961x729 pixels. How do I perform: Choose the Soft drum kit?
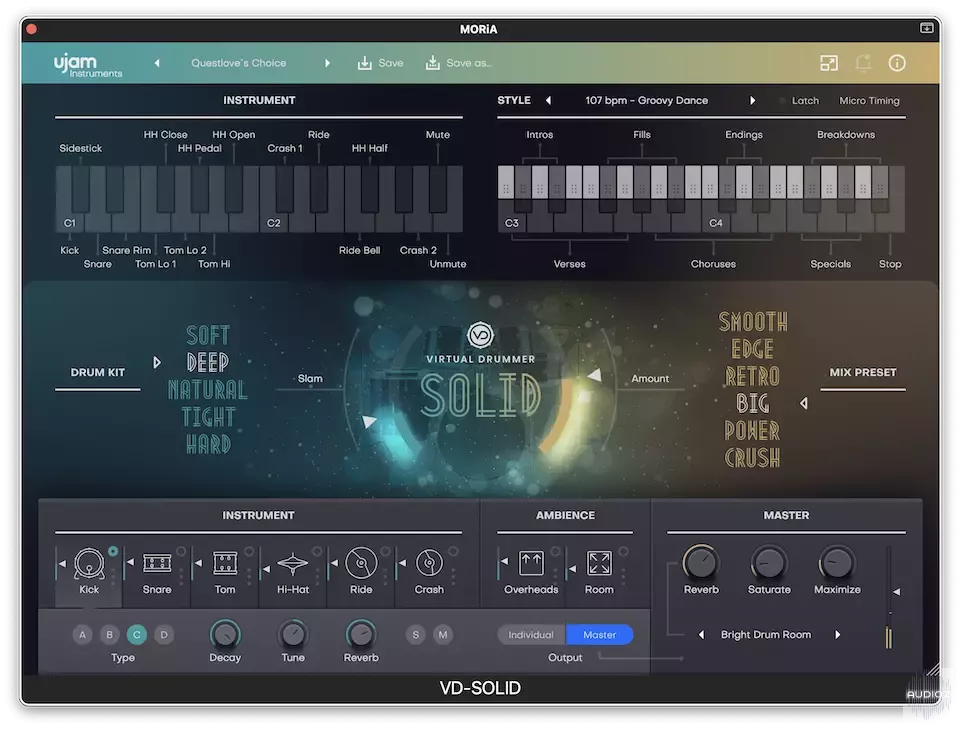click(208, 335)
